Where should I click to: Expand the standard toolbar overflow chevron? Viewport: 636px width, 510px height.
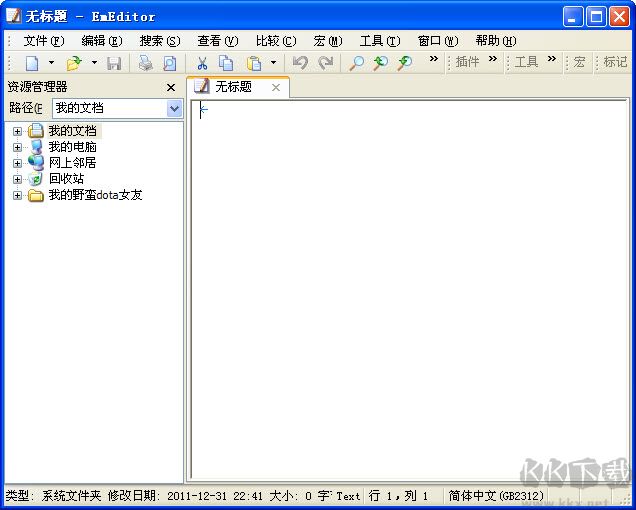click(x=434, y=59)
